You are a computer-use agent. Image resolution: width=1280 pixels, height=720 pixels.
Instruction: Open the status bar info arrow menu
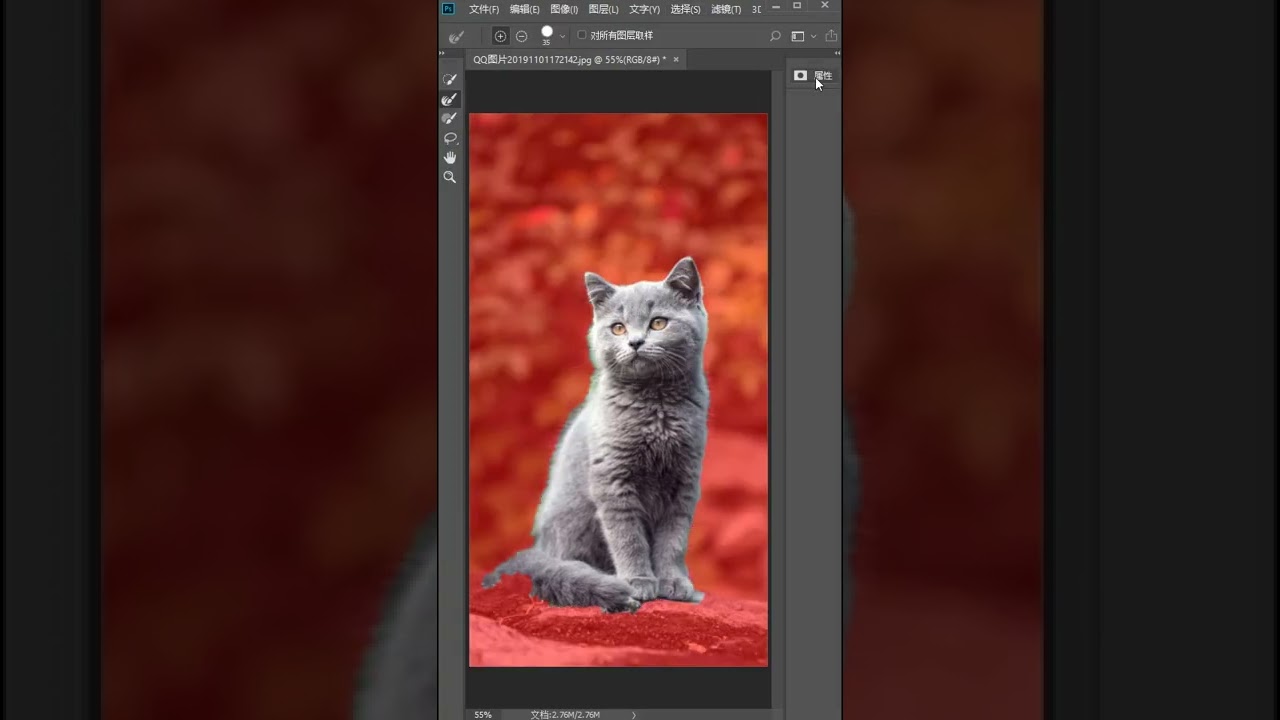tap(634, 715)
